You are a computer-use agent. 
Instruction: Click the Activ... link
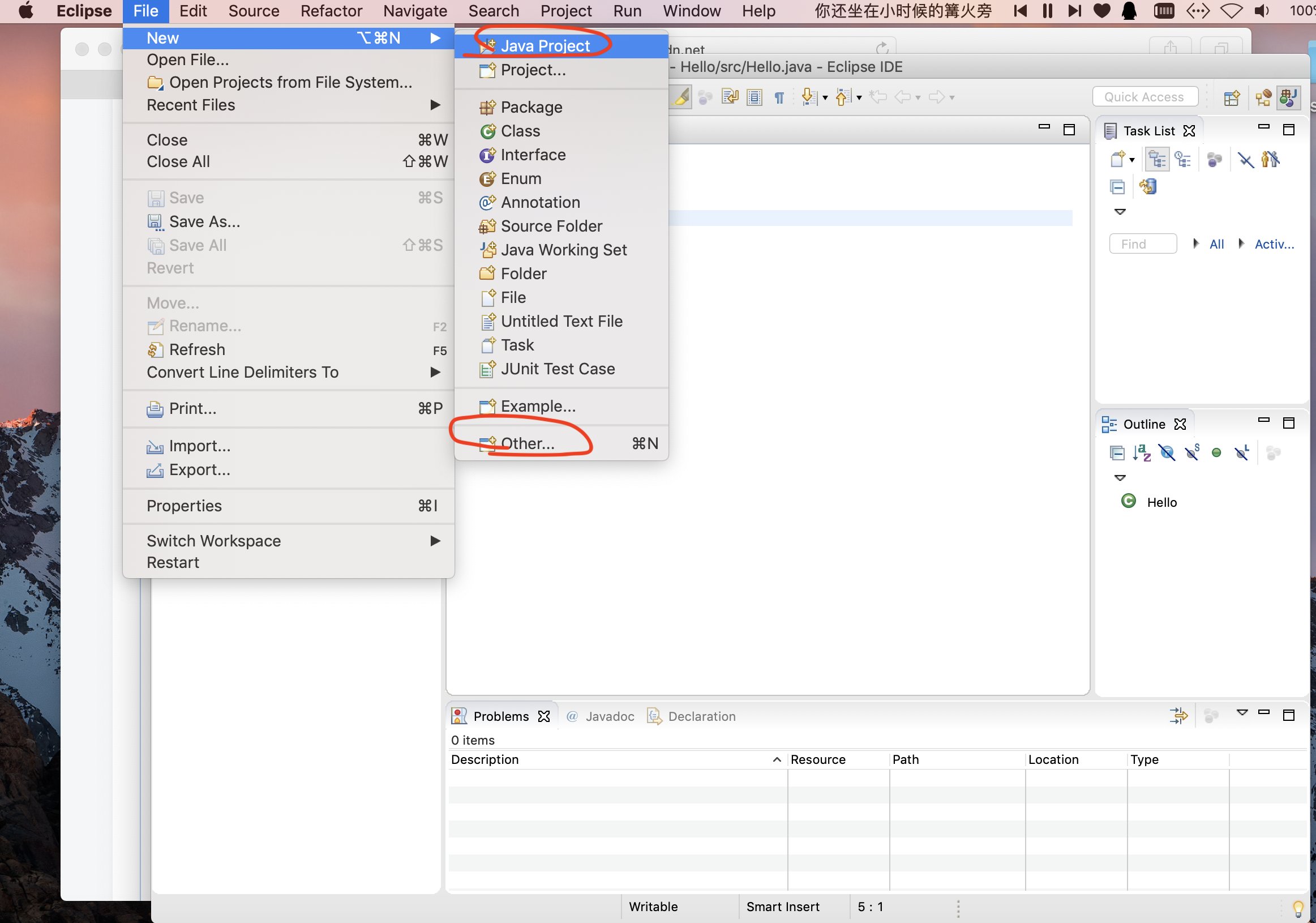click(1274, 244)
